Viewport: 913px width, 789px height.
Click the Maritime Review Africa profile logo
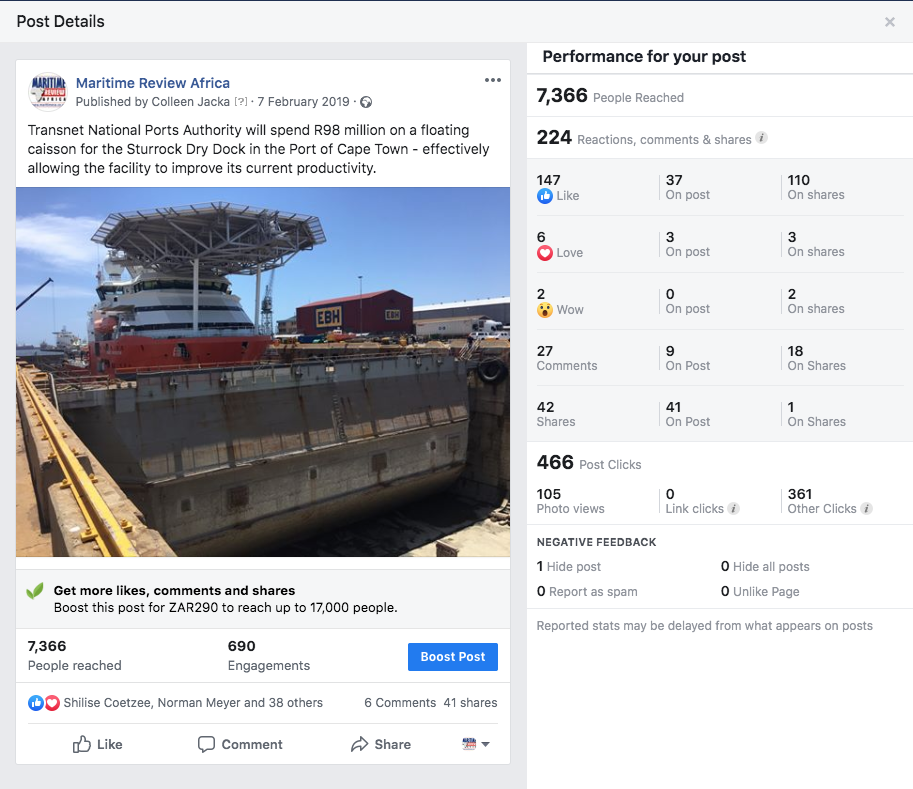48,91
